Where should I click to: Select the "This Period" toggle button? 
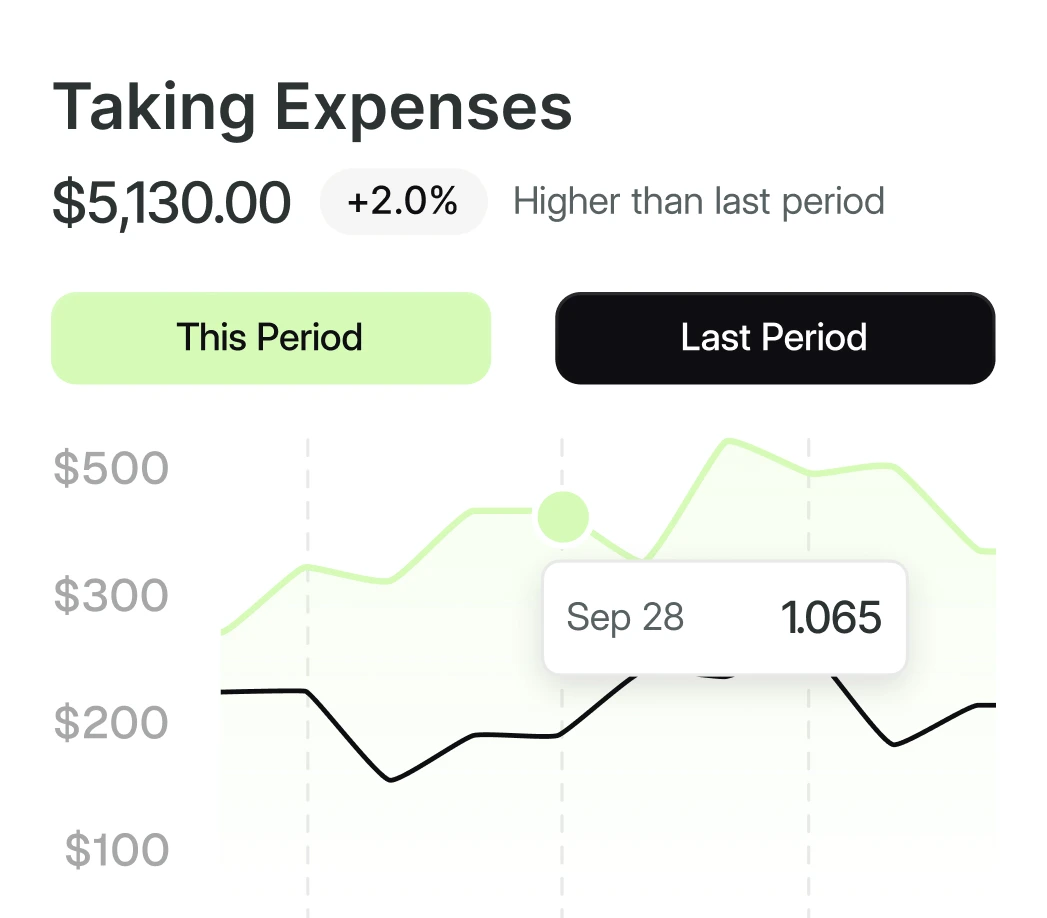(x=270, y=337)
